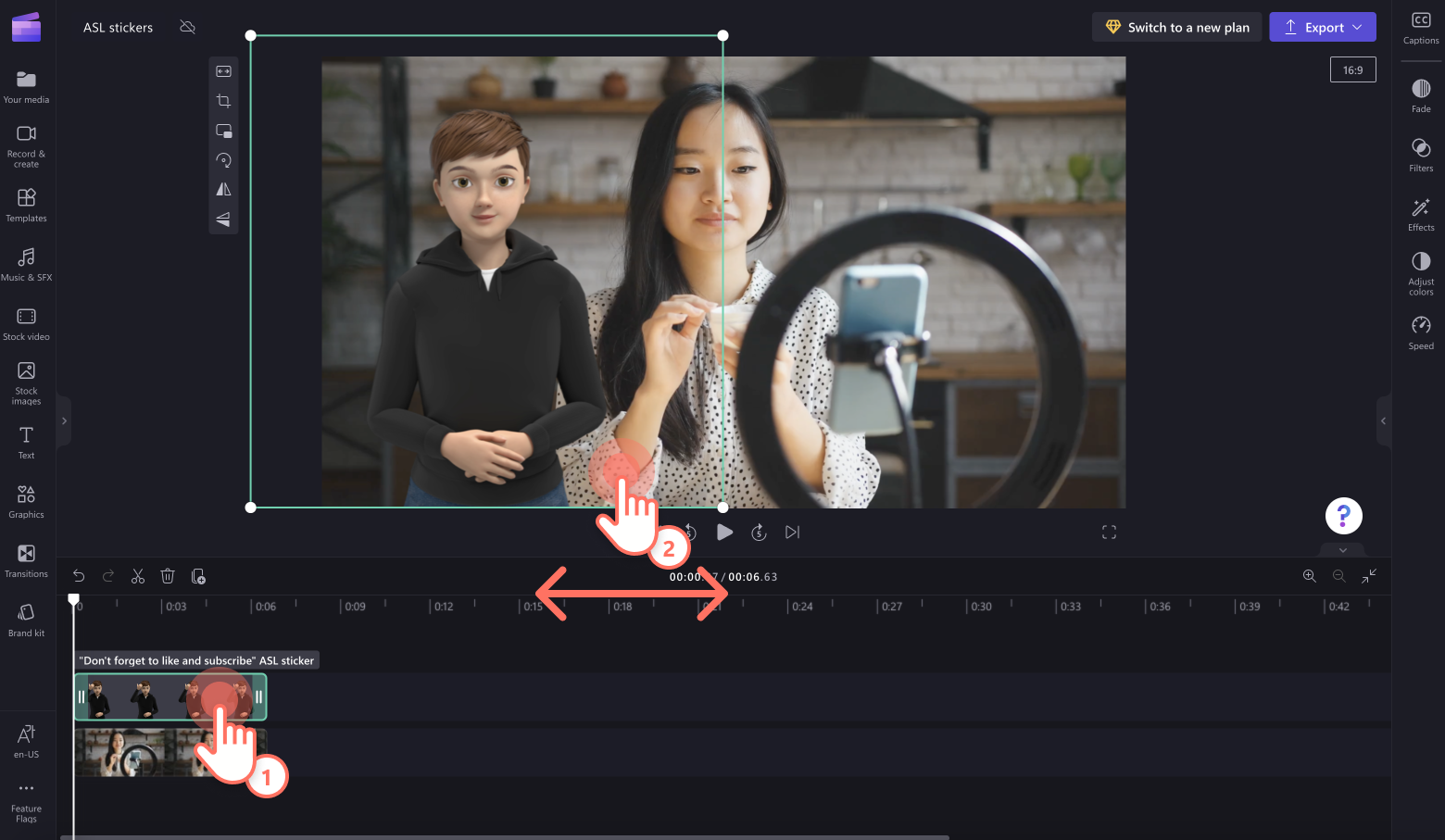The width and height of the screenshot is (1445, 840).
Task: Open Stock images library
Action: 26,382
